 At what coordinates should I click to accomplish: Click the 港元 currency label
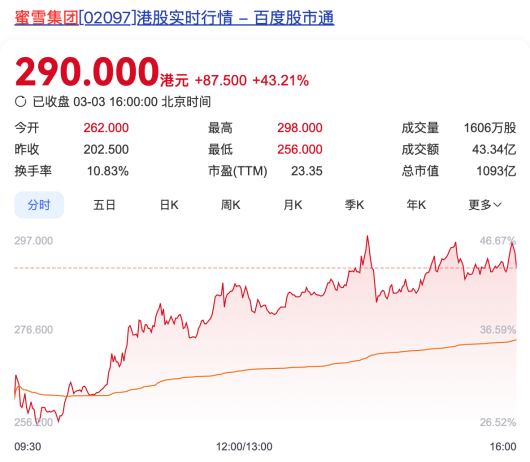point(174,80)
